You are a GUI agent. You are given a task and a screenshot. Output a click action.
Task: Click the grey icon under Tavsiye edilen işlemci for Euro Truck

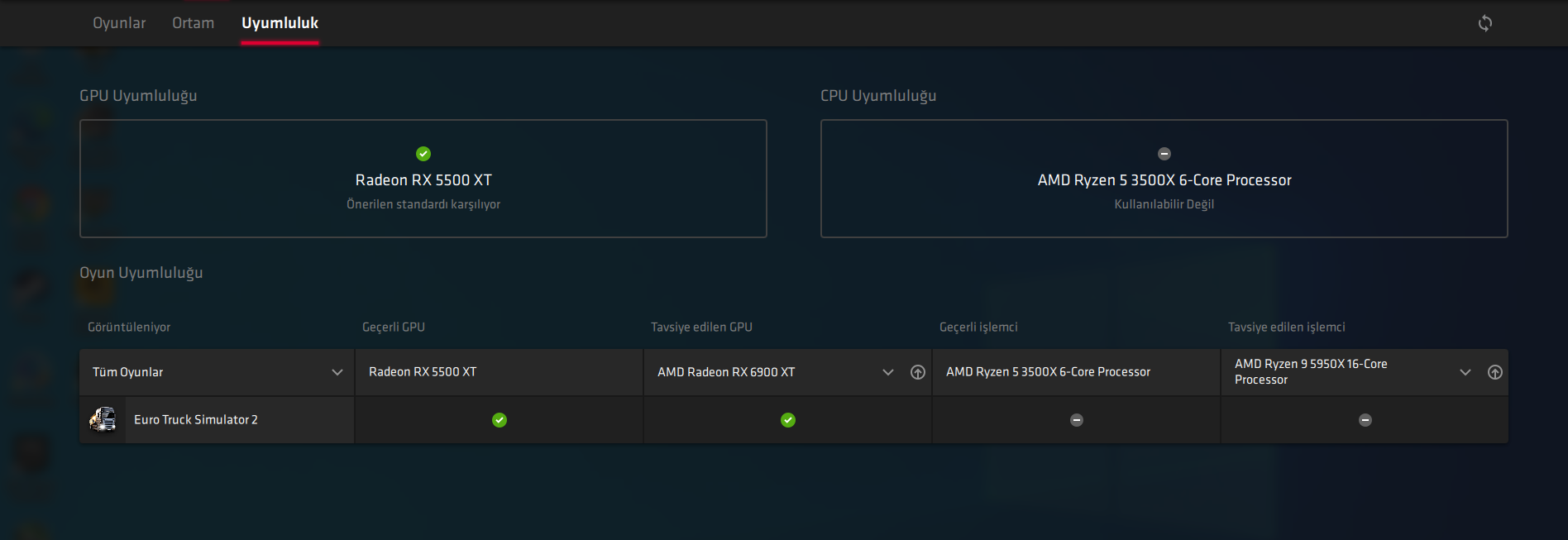point(1365,420)
